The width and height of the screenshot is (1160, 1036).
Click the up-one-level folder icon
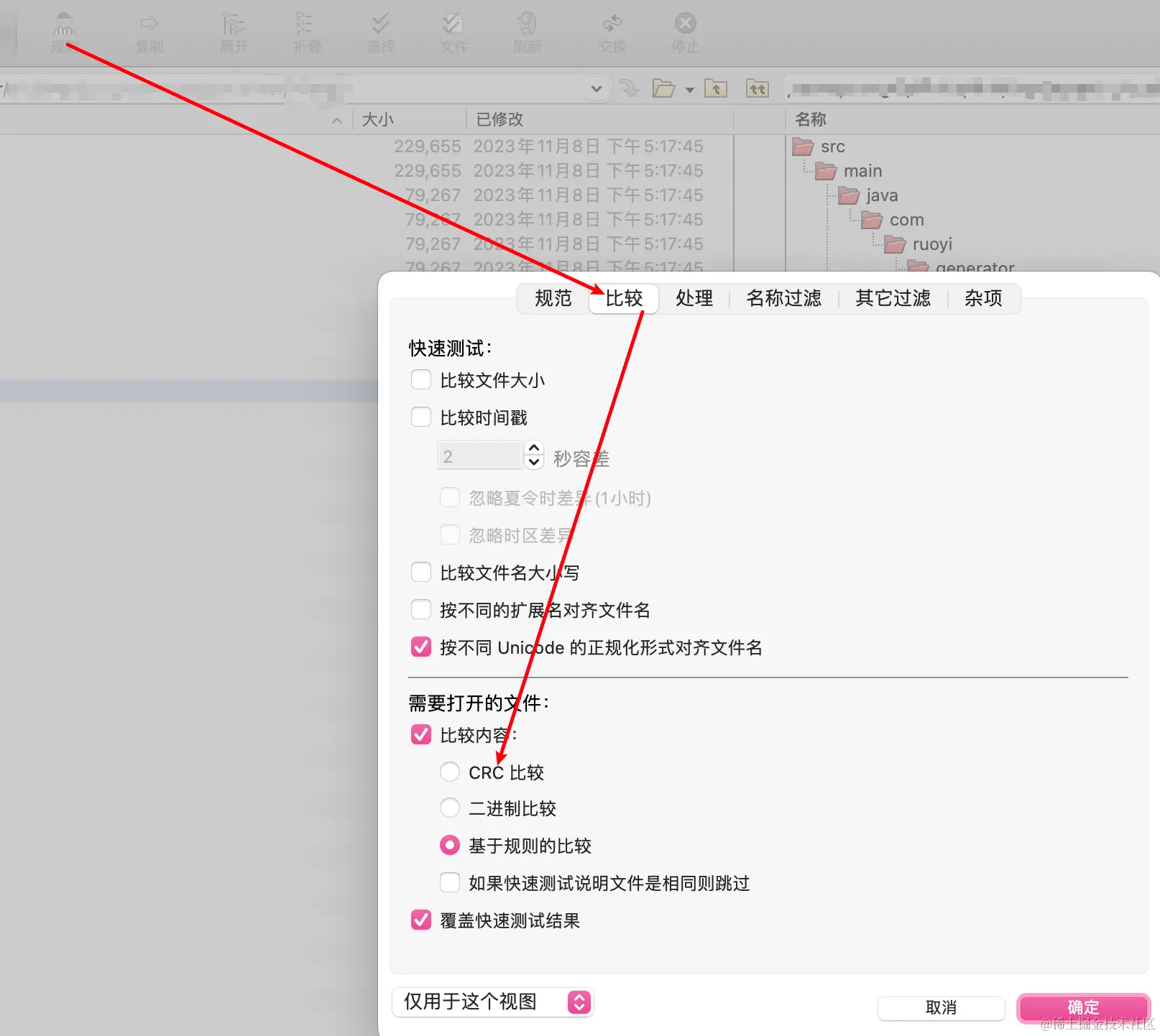[715, 88]
